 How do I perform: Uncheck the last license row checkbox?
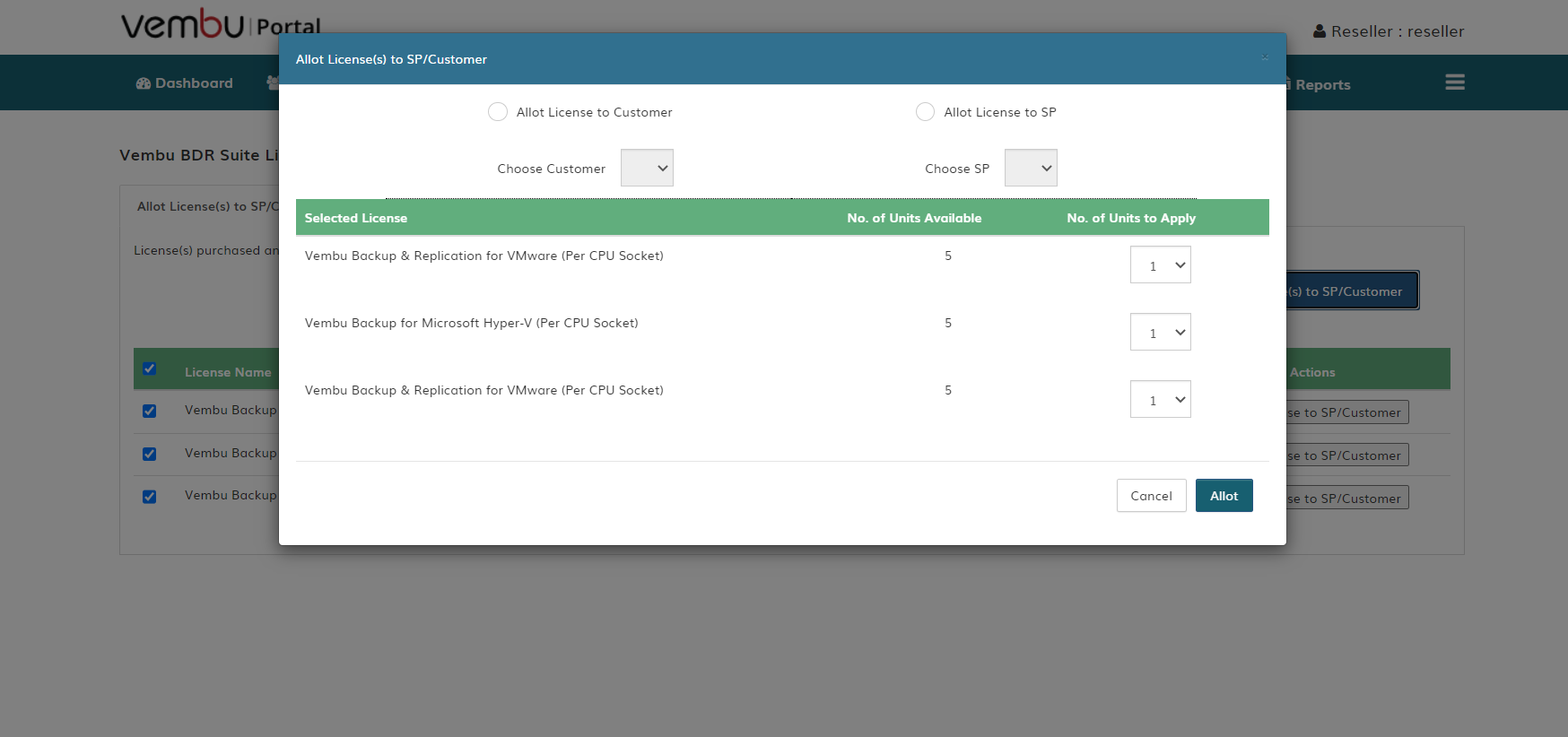150,497
